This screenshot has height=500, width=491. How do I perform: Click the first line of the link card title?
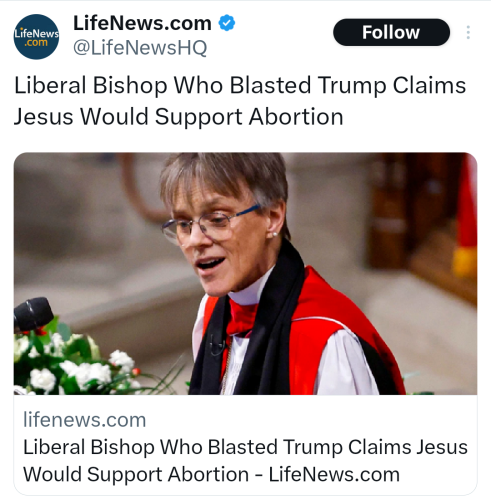point(245,447)
